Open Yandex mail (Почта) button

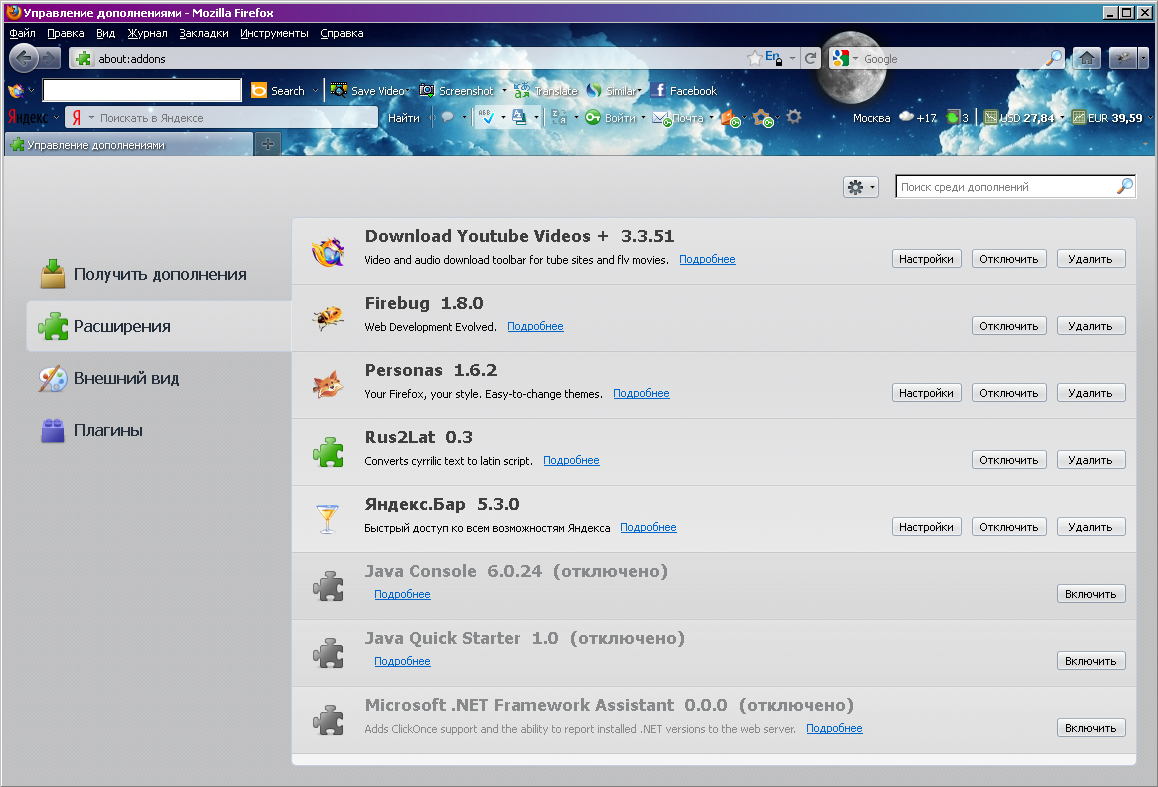tap(679, 118)
